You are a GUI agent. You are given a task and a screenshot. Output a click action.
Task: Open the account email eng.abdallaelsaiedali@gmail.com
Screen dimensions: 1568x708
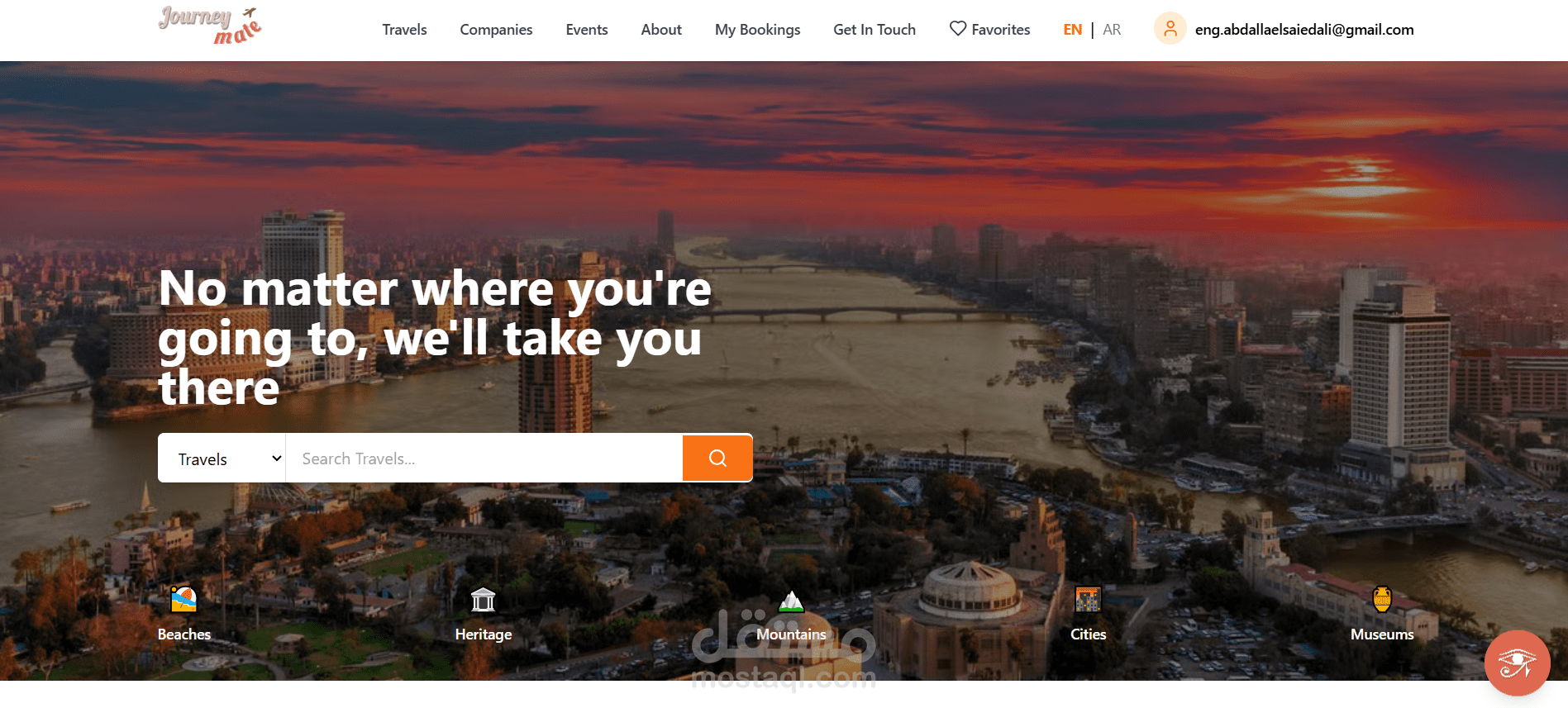(1304, 30)
